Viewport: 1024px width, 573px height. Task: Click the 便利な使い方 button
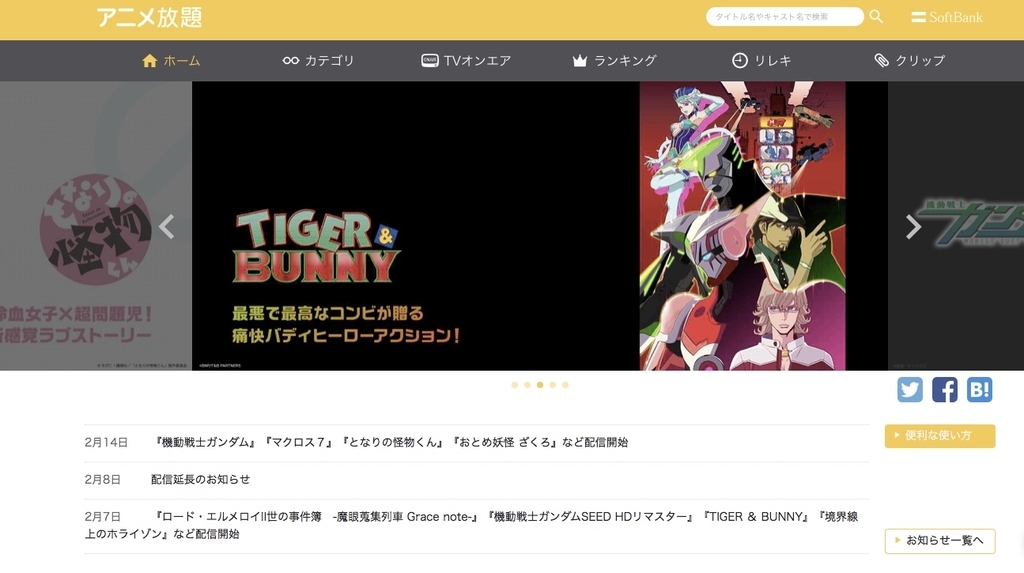(x=940, y=436)
